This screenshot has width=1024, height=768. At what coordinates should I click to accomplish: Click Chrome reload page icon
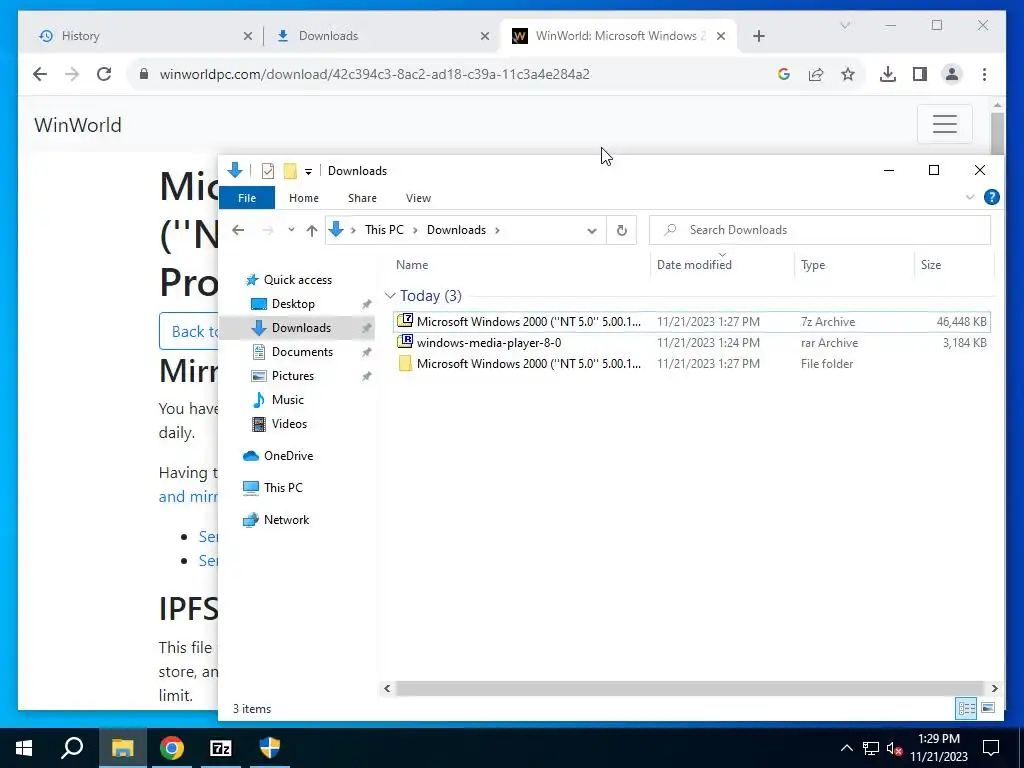point(104,74)
